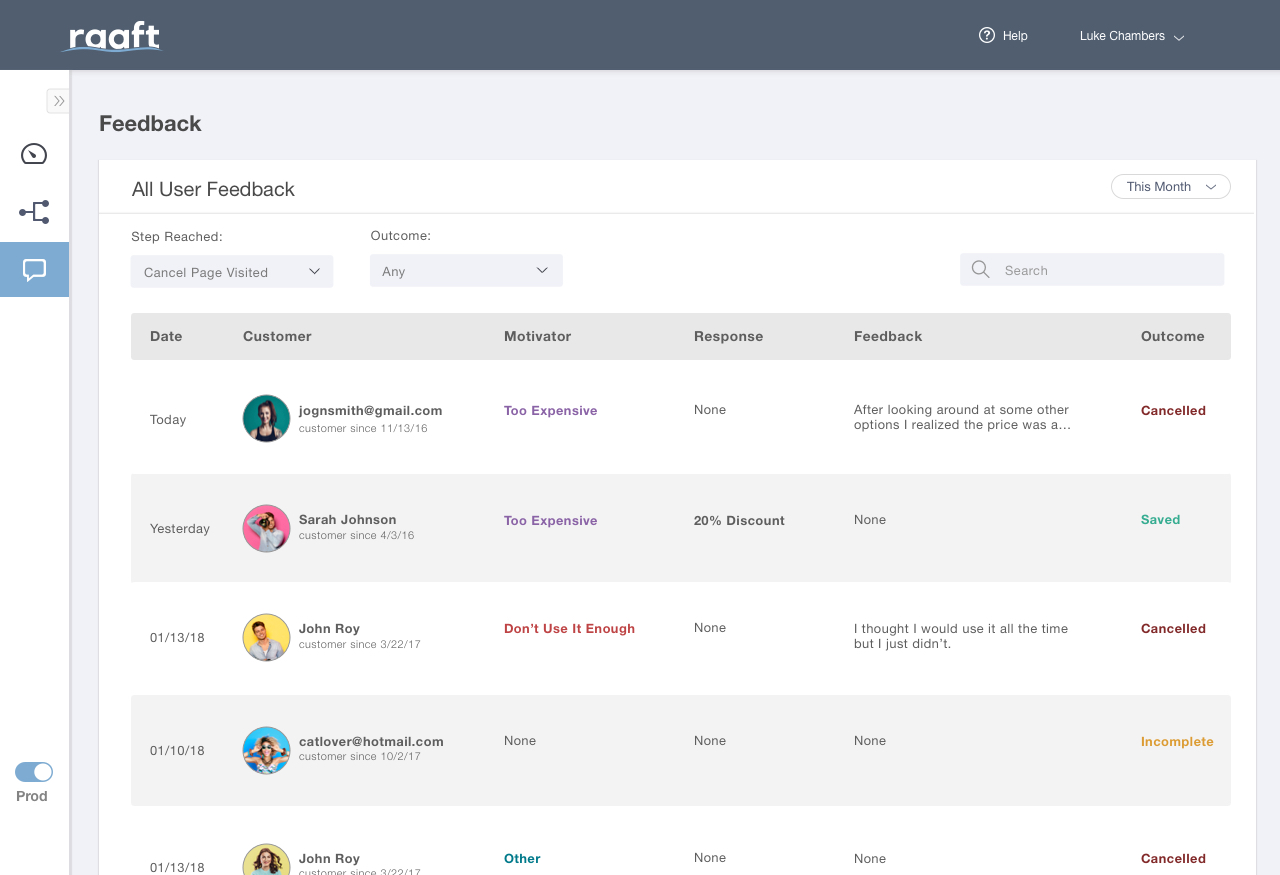The height and width of the screenshot is (875, 1280).
Task: Select the feedback chat bubble sidebar icon
Action: 34,270
